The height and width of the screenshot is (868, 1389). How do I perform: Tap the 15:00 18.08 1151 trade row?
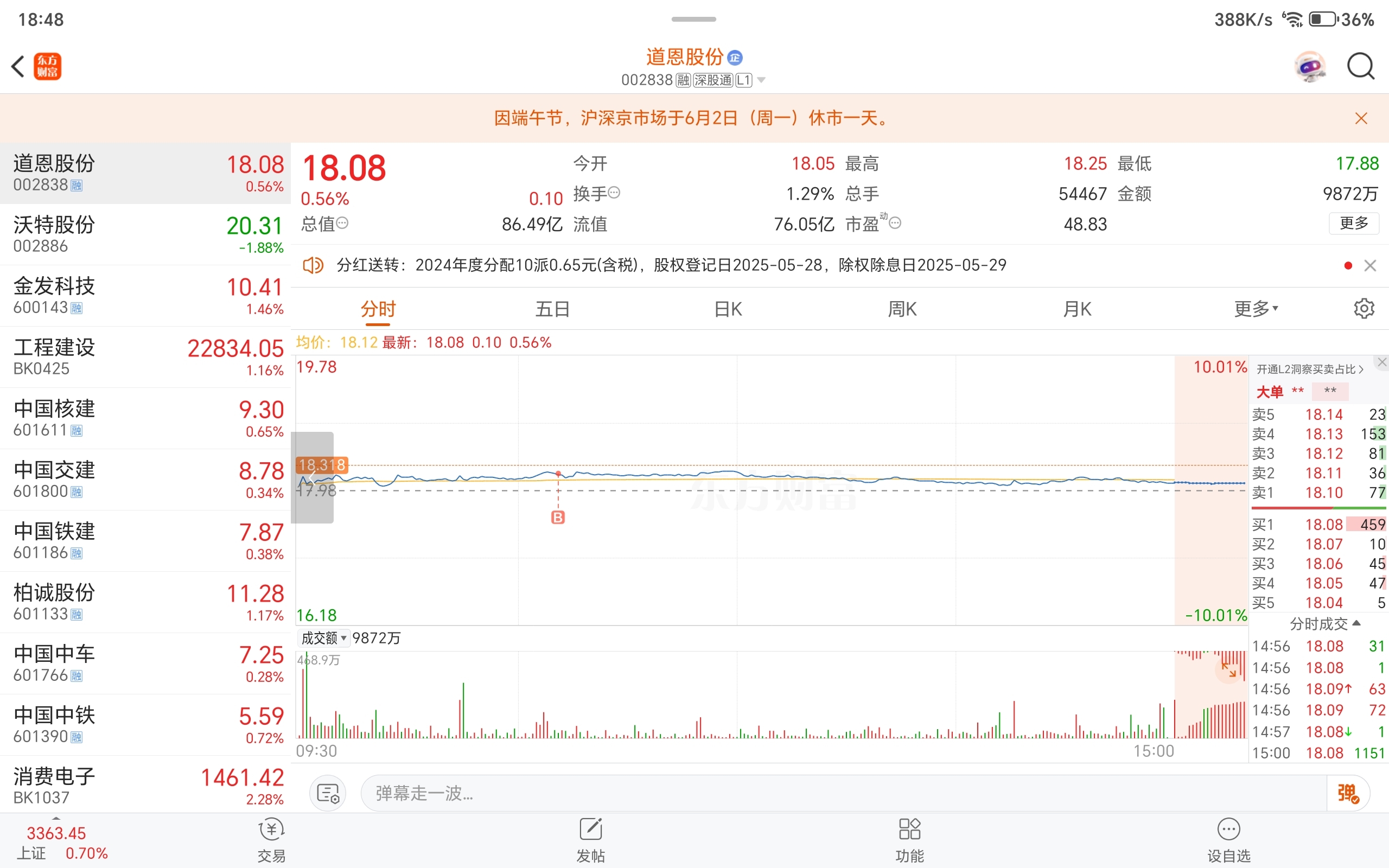[1318, 752]
